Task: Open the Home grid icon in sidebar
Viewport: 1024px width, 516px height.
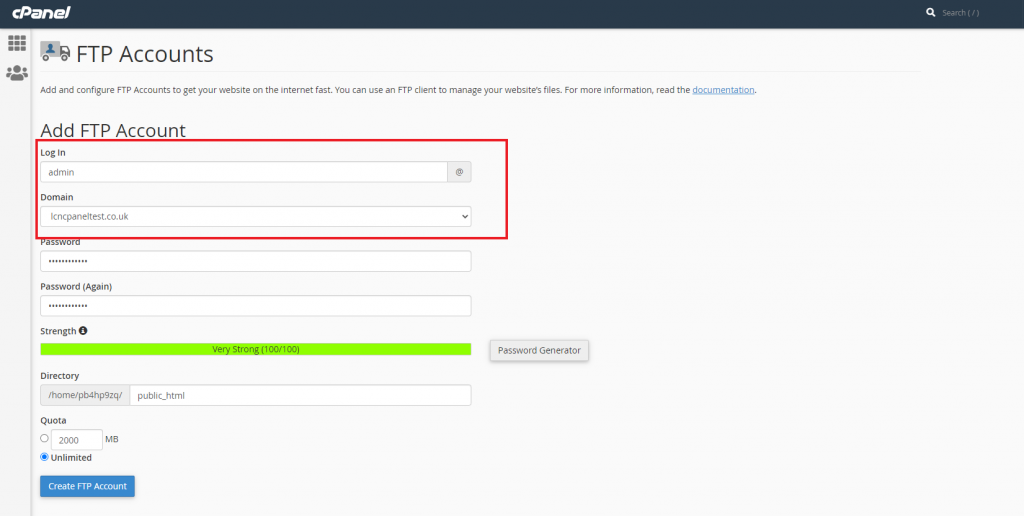Action: [x=17, y=43]
